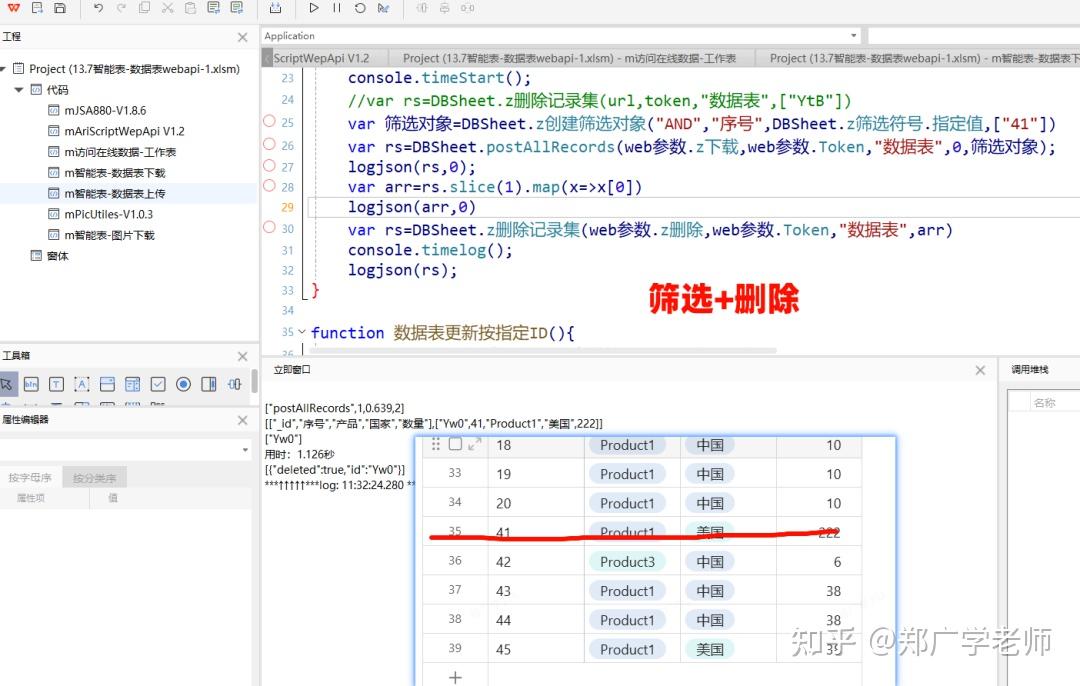Click the undo icon in the toolbar
Screen dimensions: 1080x686
click(97, 8)
